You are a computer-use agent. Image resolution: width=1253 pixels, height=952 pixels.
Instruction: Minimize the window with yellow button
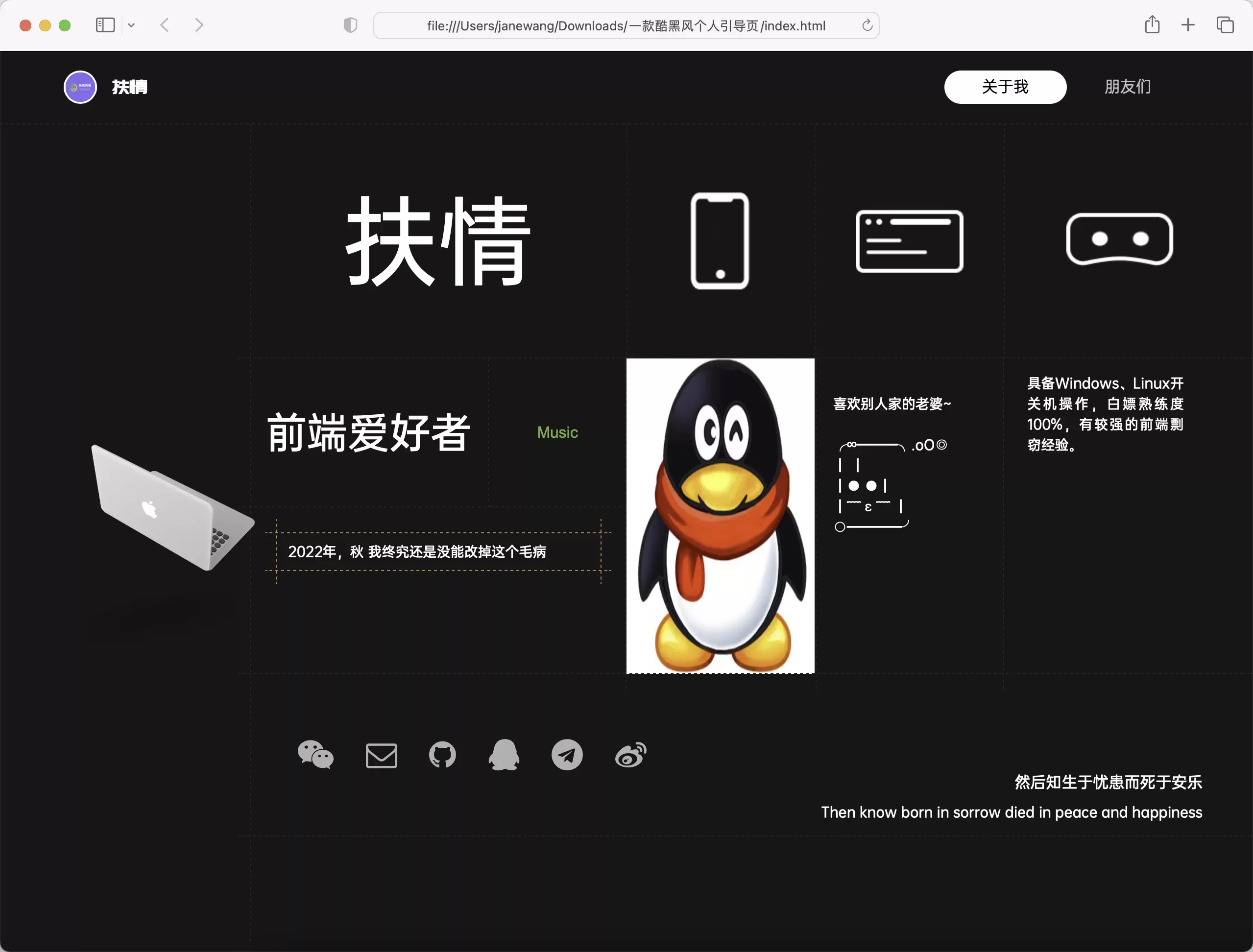coord(45,25)
